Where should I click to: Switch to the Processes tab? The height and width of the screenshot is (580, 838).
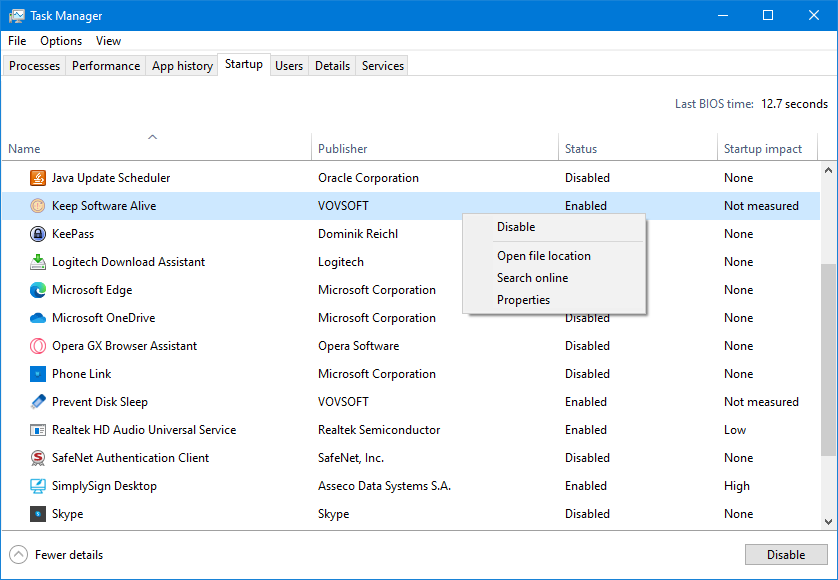coord(34,66)
